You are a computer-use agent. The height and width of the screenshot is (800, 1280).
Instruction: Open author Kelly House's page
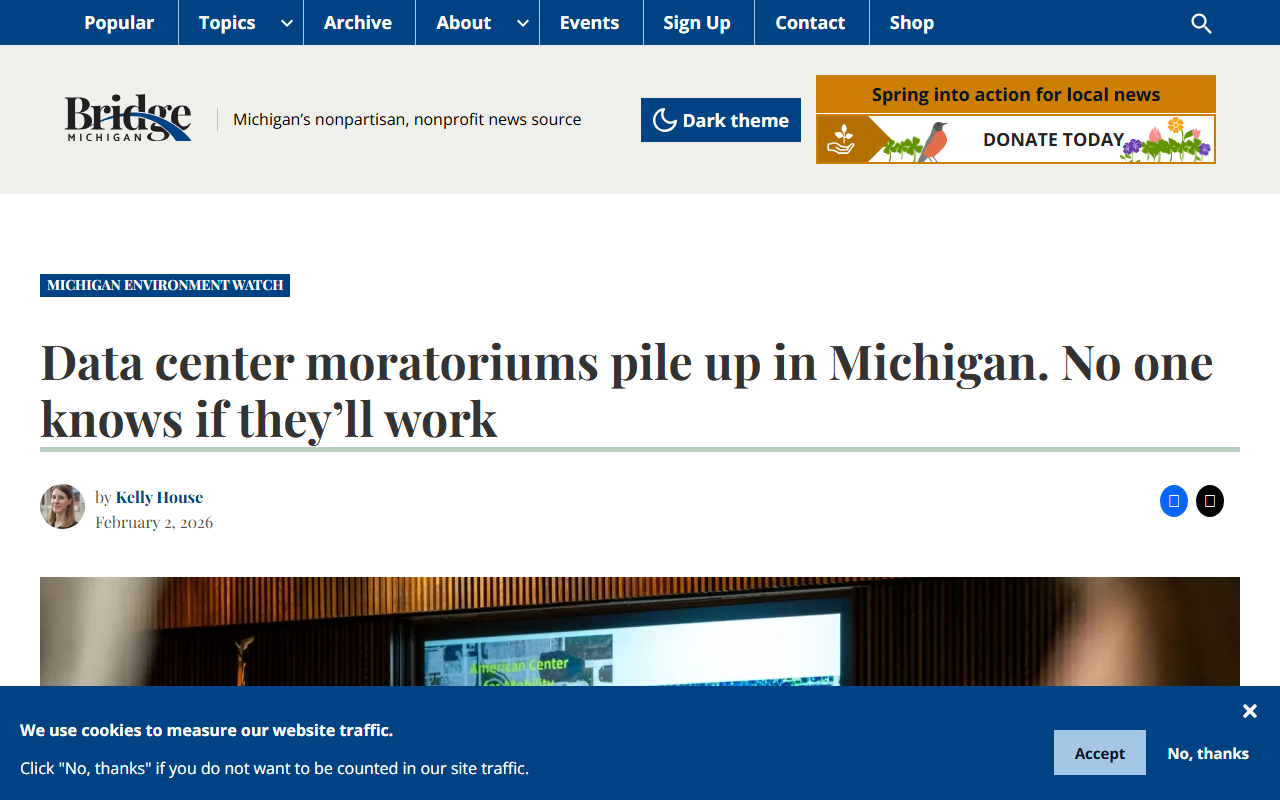tap(159, 497)
